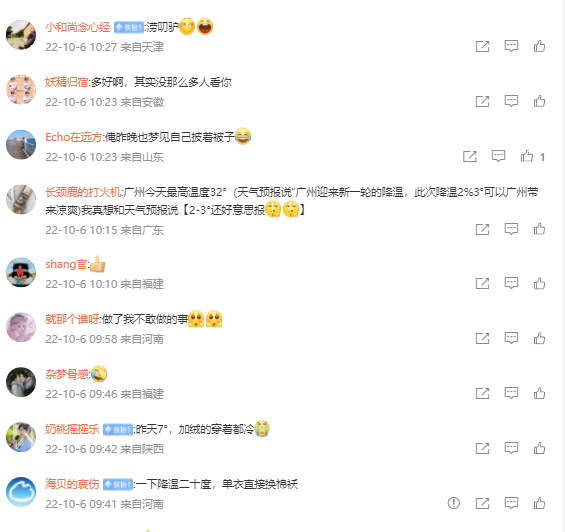Repost Echo在远方's comment
This screenshot has width=565, height=532.
pos(470,156)
